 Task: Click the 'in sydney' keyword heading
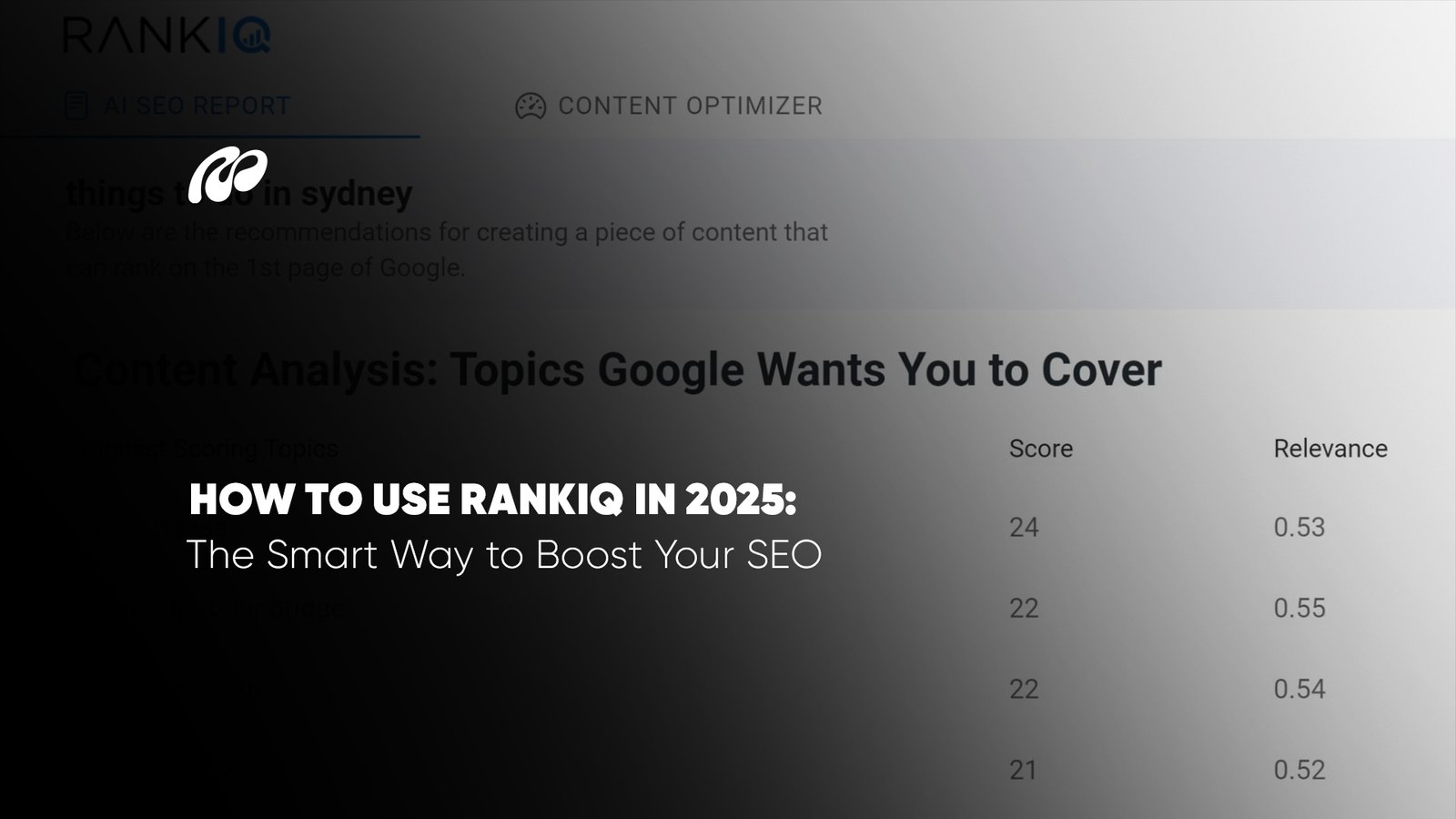[x=355, y=194]
